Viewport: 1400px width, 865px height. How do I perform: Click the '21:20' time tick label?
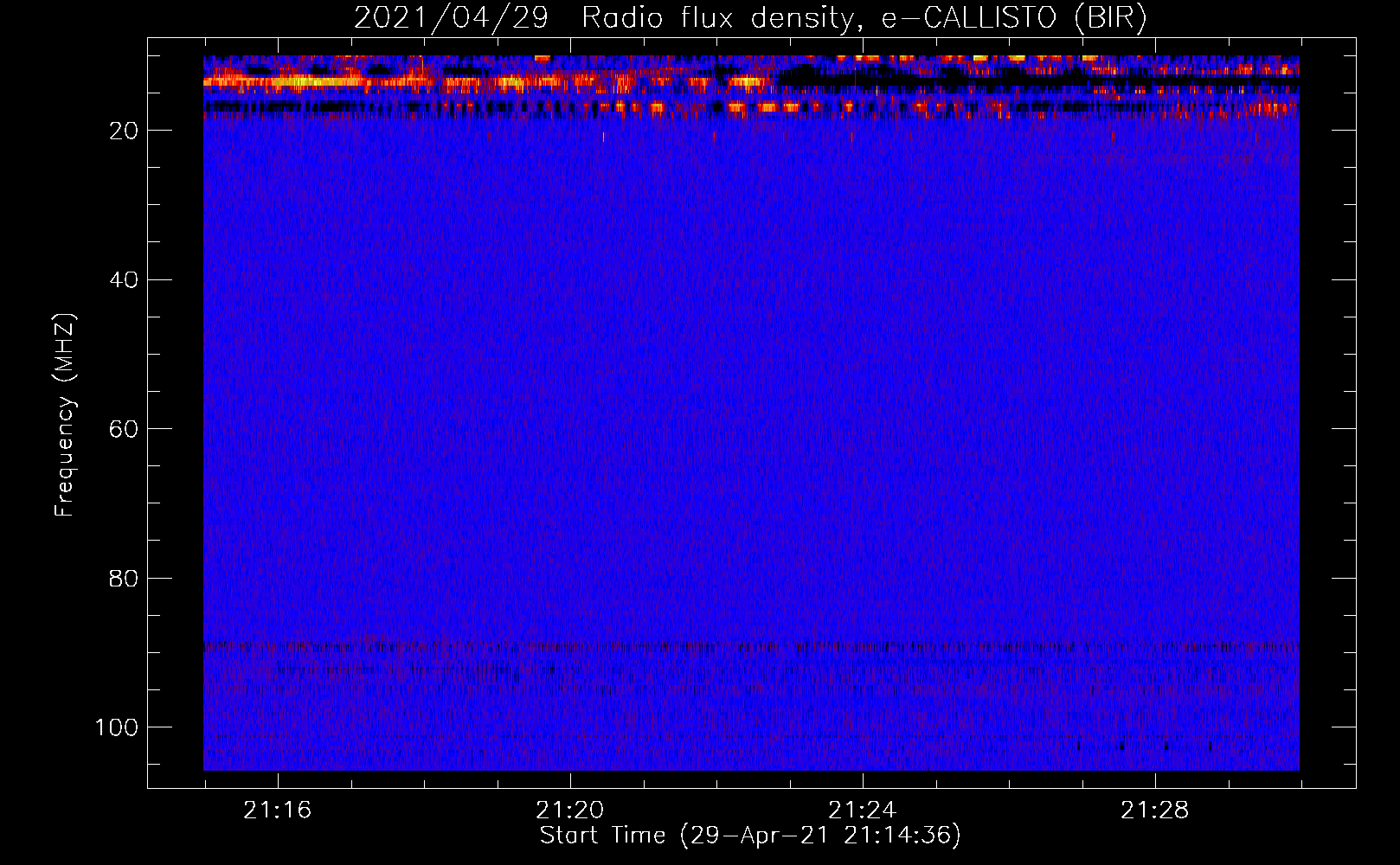[x=569, y=811]
